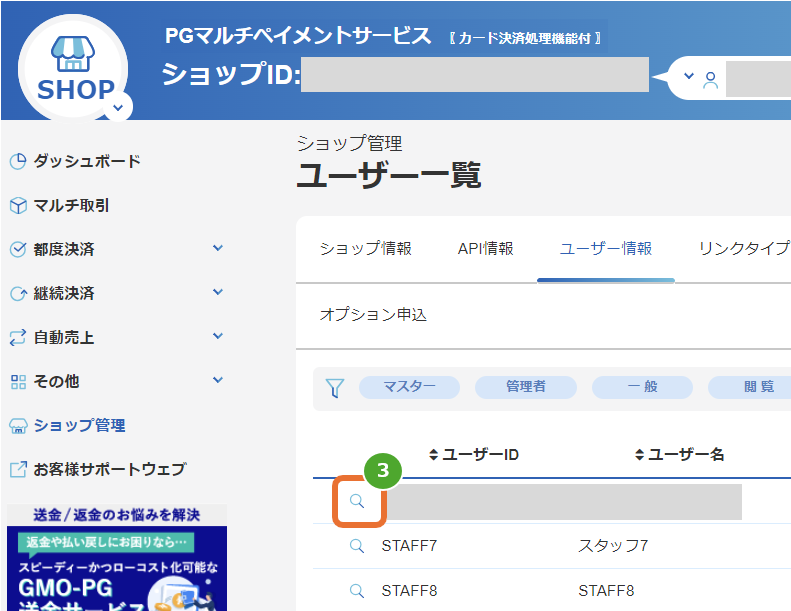
Task: Switch to the リンクタイプ tab
Action: [745, 248]
